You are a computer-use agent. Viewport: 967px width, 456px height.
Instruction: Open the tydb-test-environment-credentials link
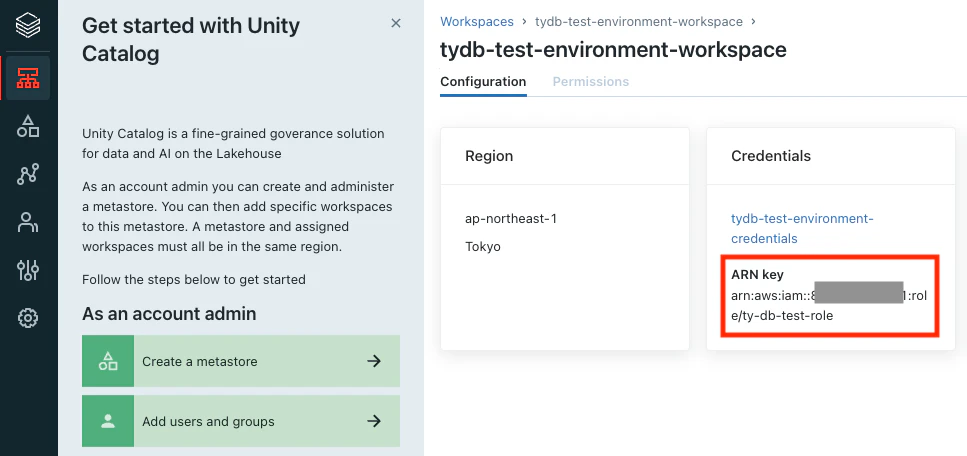click(802, 228)
